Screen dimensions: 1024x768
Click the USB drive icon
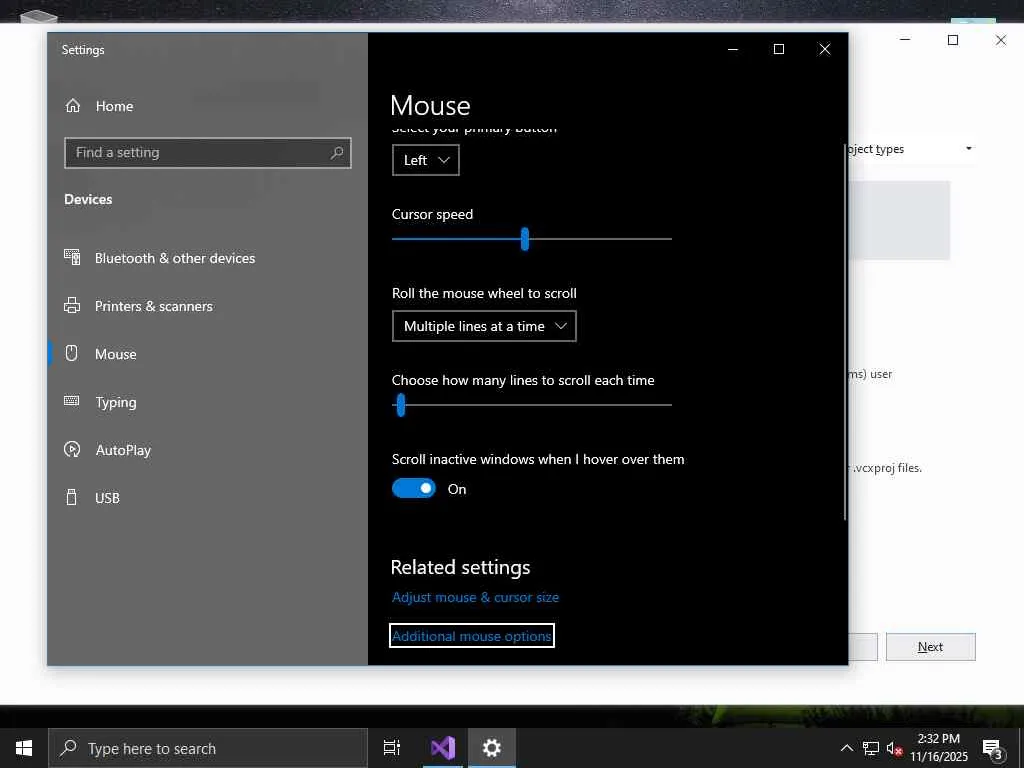pyautogui.click(x=72, y=497)
